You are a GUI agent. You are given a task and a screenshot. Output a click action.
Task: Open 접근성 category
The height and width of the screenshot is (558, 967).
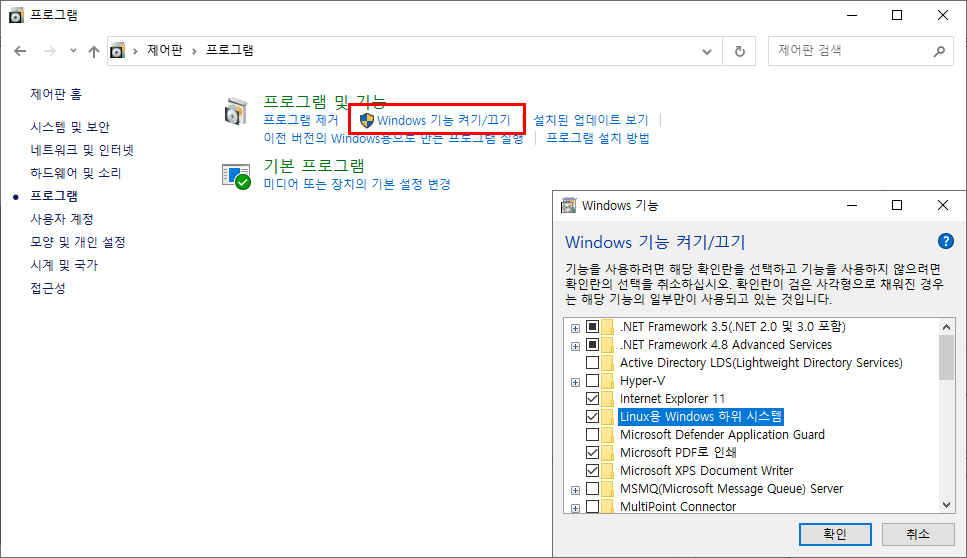click(x=48, y=288)
